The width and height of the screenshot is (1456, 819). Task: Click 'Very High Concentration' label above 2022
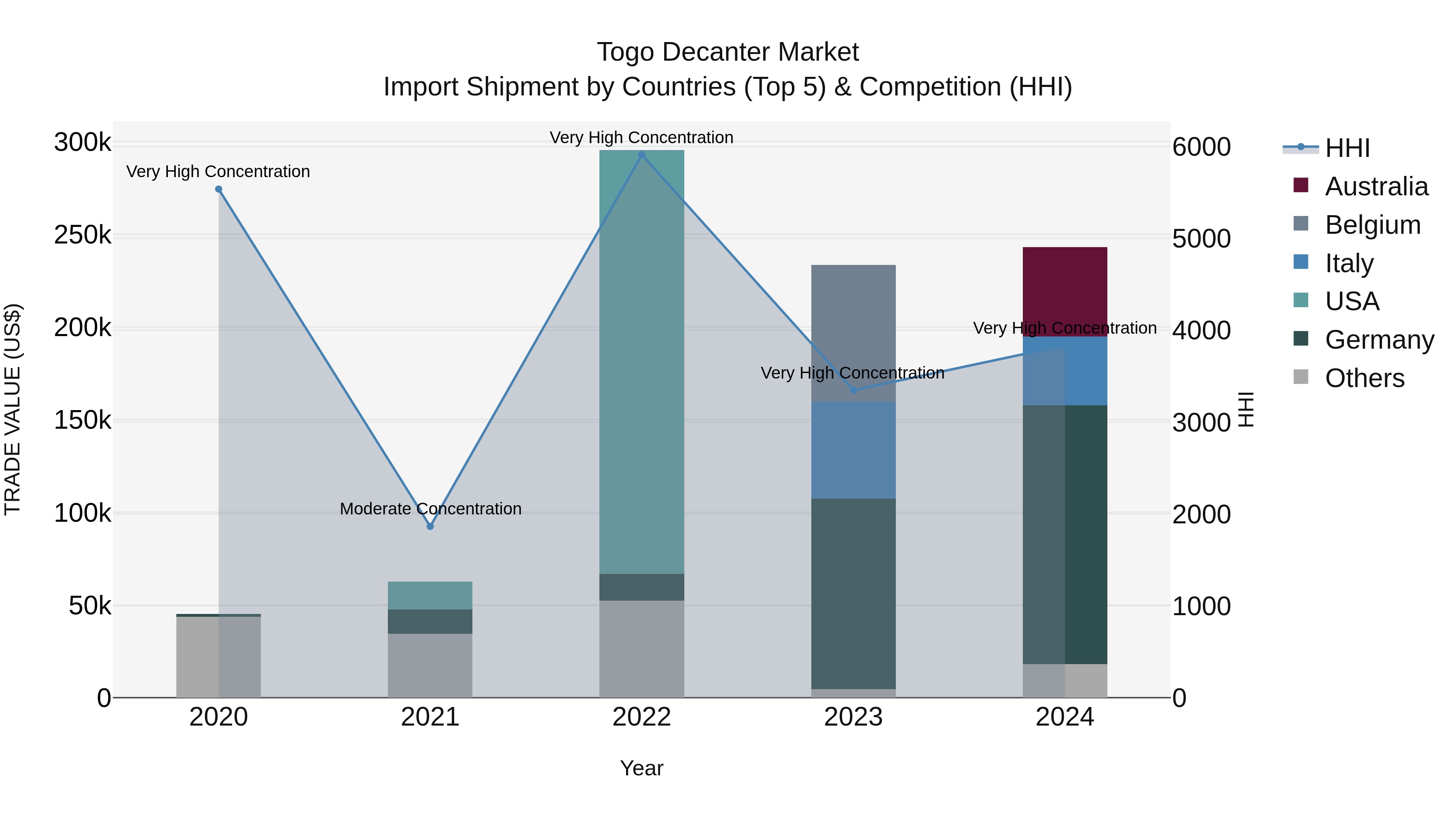[x=641, y=138]
